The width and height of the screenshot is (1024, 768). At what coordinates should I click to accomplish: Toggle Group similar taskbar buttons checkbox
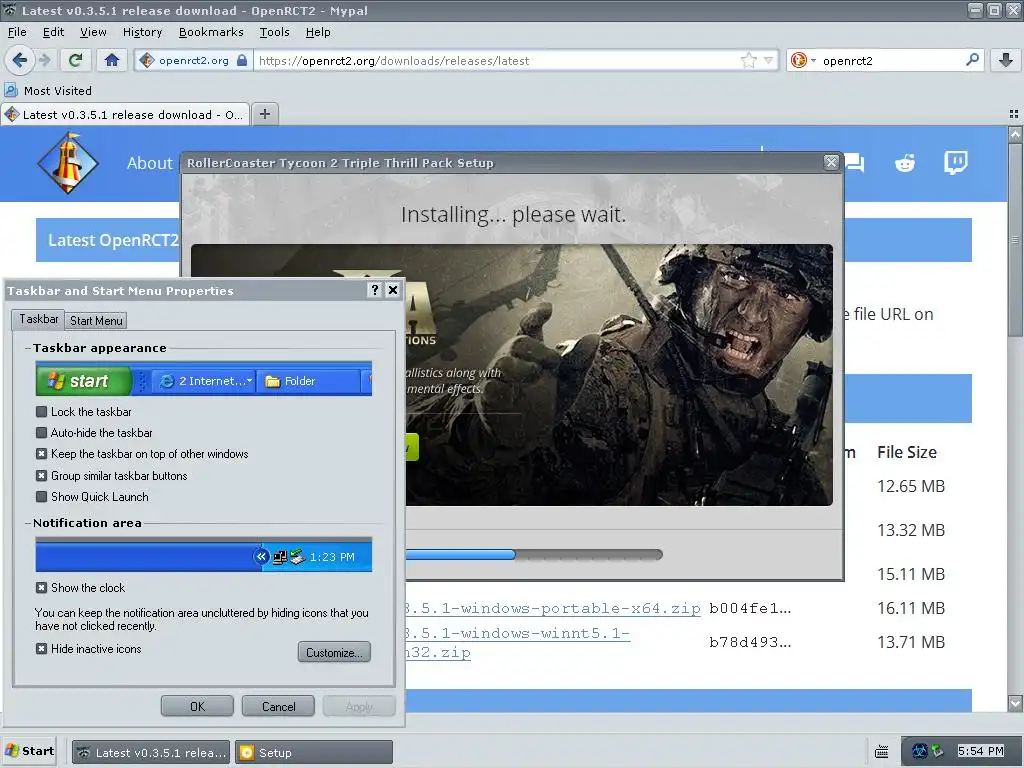42,475
